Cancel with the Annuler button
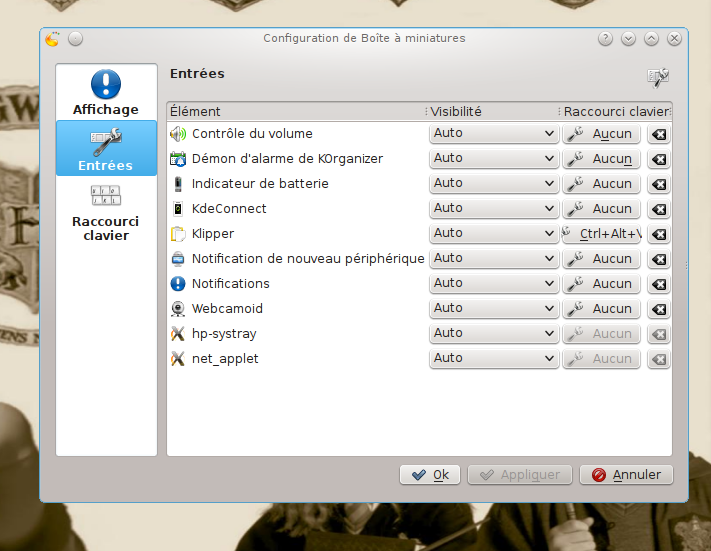 coord(626,475)
